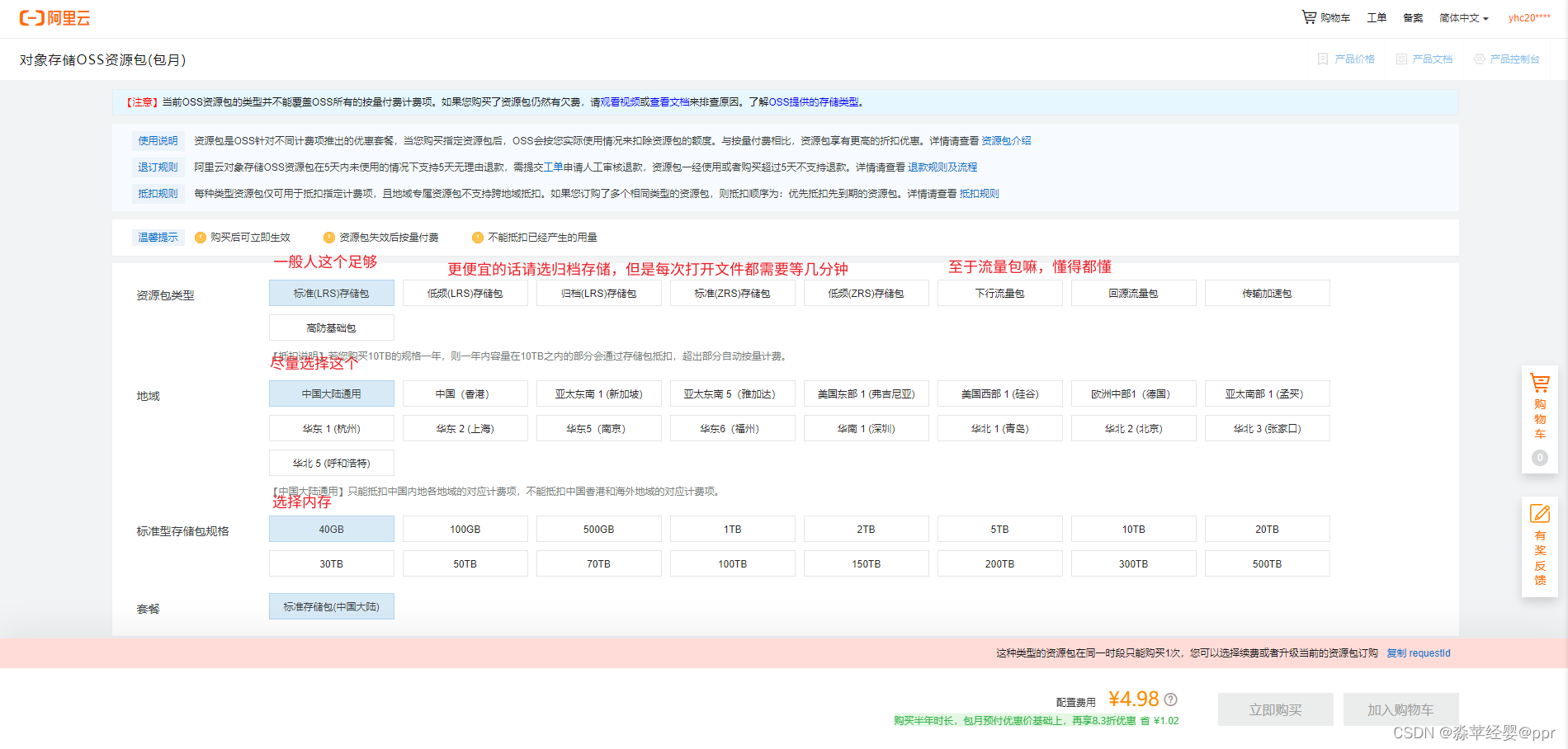1568x749 pixels.
Task: Open the 退款规则及流程 link
Action: 942,167
